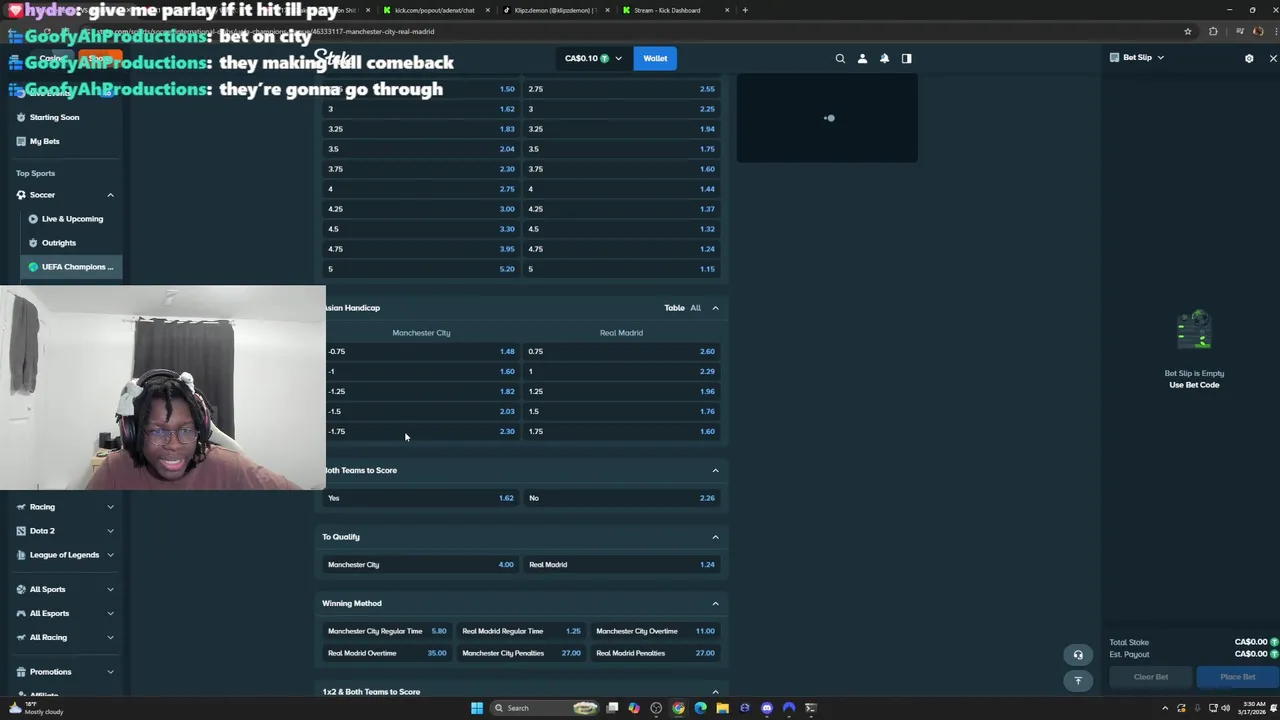Switch Asian Handicap view to All
This screenshot has width=1280, height=720.
pyautogui.click(x=695, y=308)
